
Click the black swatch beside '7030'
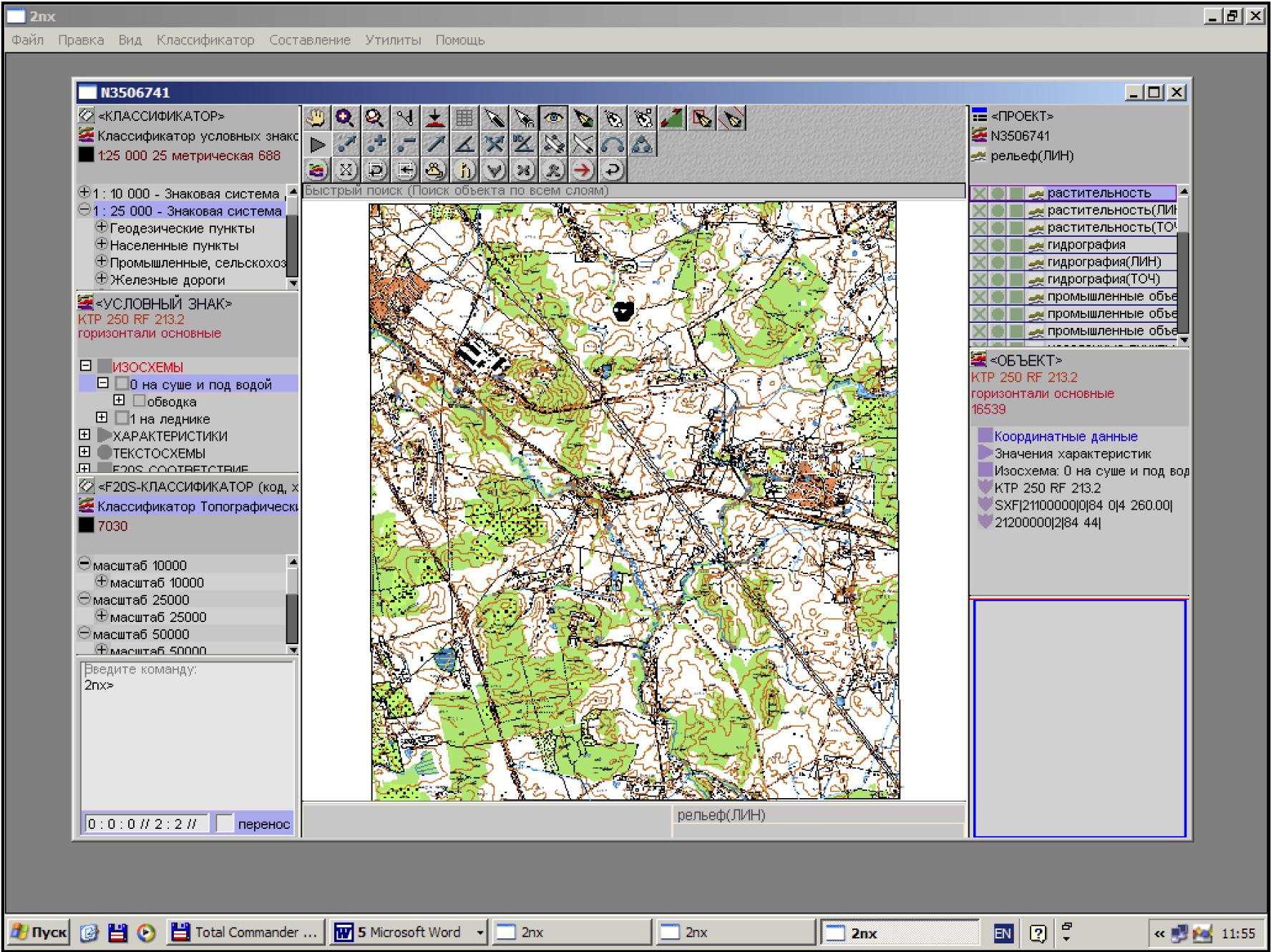click(x=86, y=525)
